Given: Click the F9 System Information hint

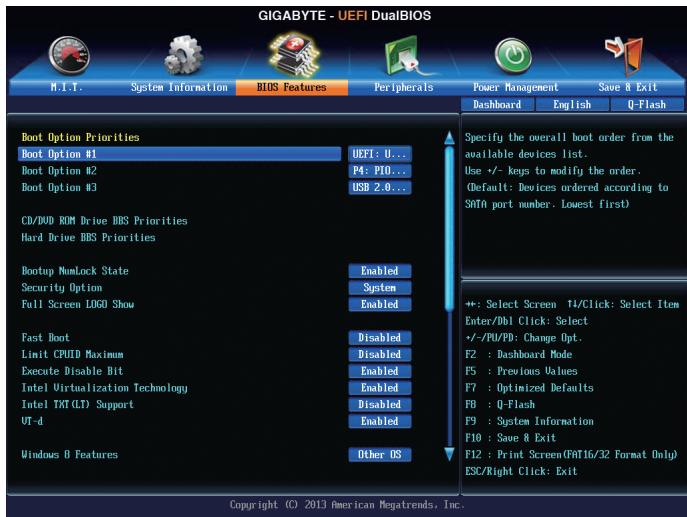Looking at the screenshot, I should point(529,421).
